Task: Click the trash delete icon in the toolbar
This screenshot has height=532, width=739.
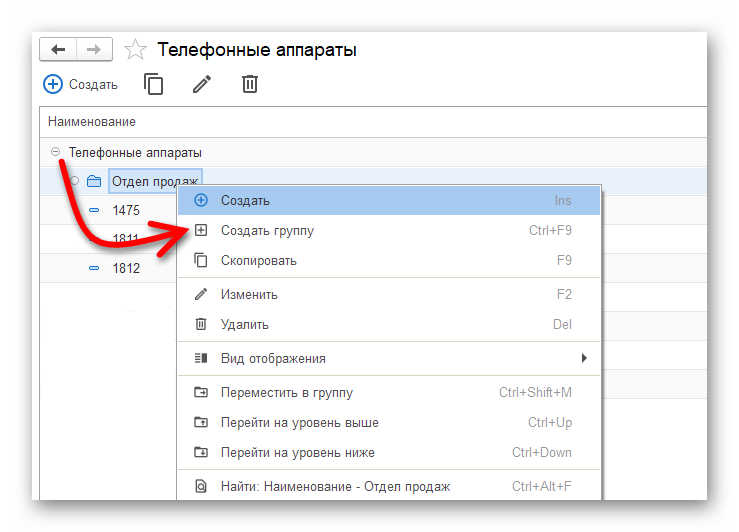Action: (250, 84)
